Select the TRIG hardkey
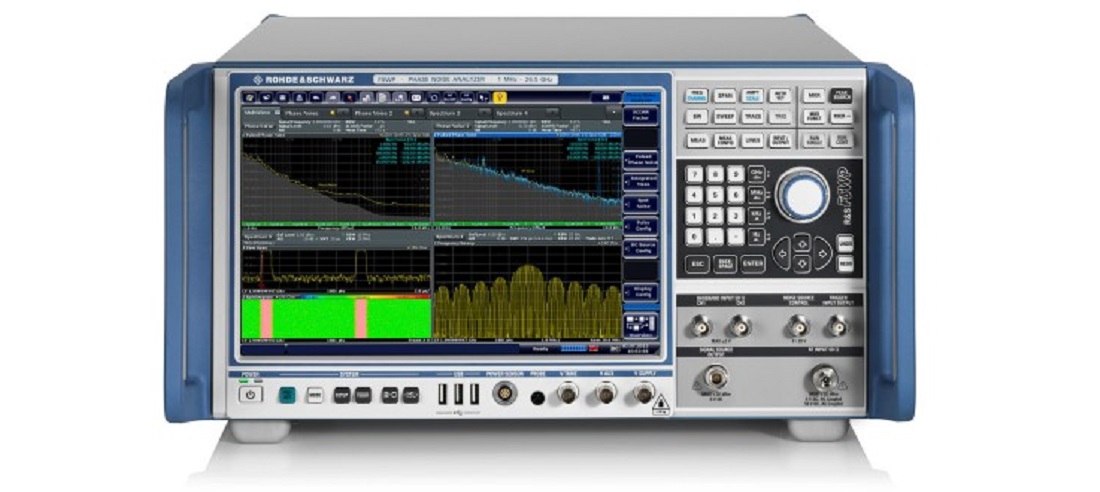1100x492 pixels. pyautogui.click(x=780, y=117)
